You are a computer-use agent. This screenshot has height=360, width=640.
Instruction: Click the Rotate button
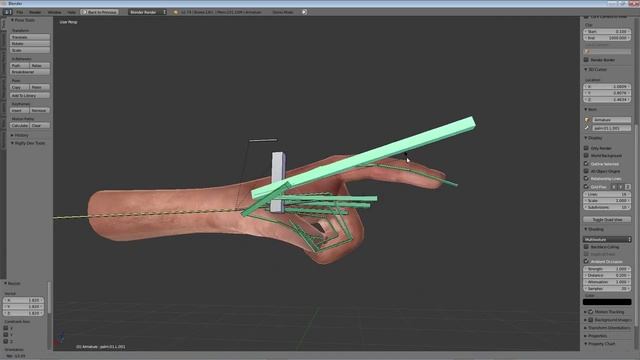(30, 44)
